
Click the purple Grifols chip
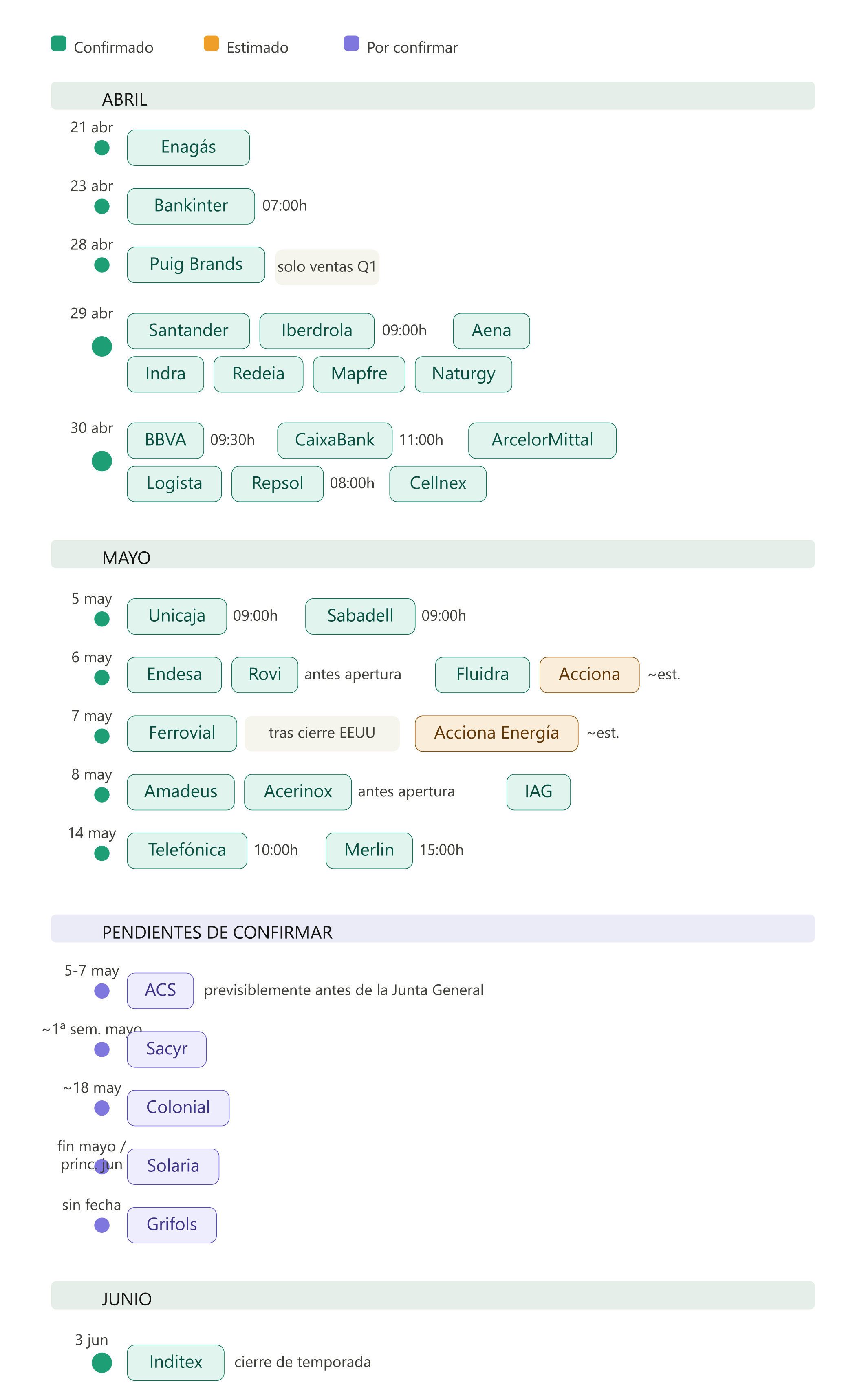pyautogui.click(x=171, y=1225)
